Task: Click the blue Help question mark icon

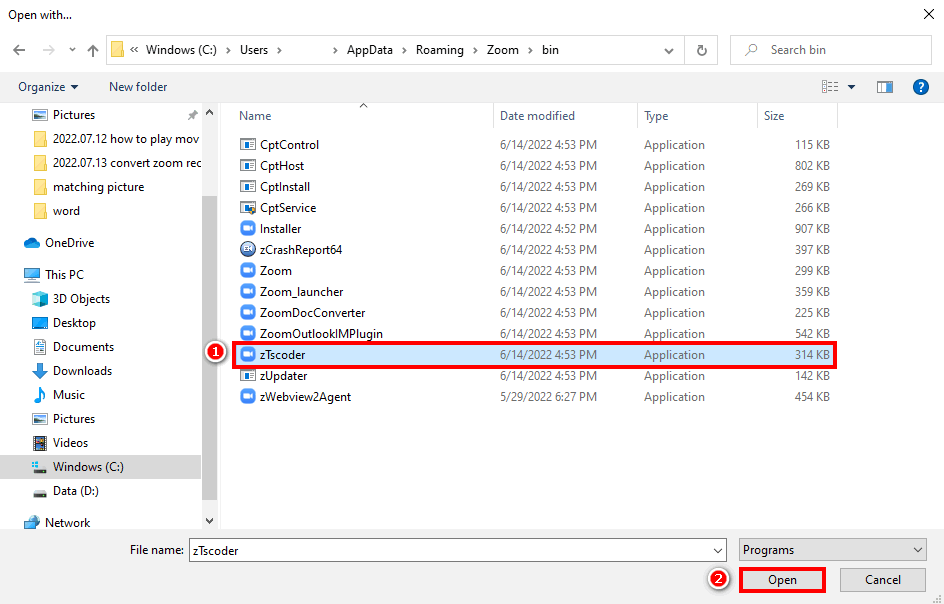Action: [921, 87]
